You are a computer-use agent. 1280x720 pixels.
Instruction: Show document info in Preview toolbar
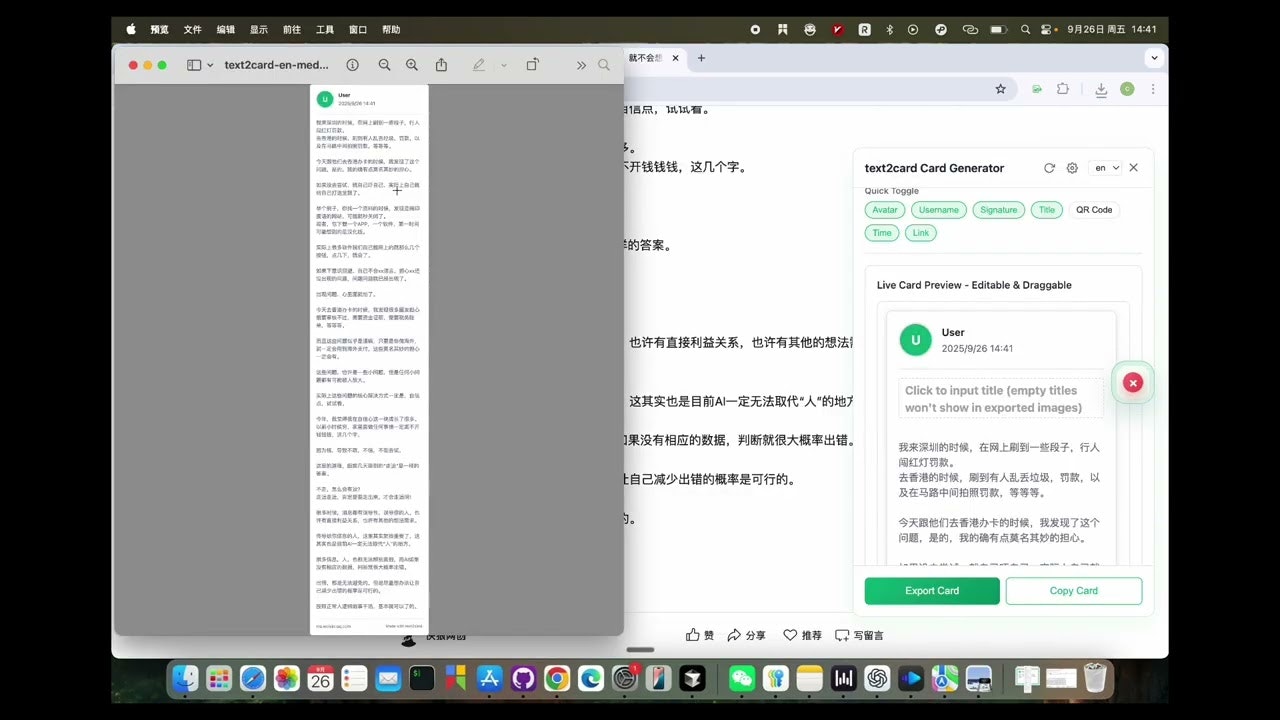tap(352, 65)
